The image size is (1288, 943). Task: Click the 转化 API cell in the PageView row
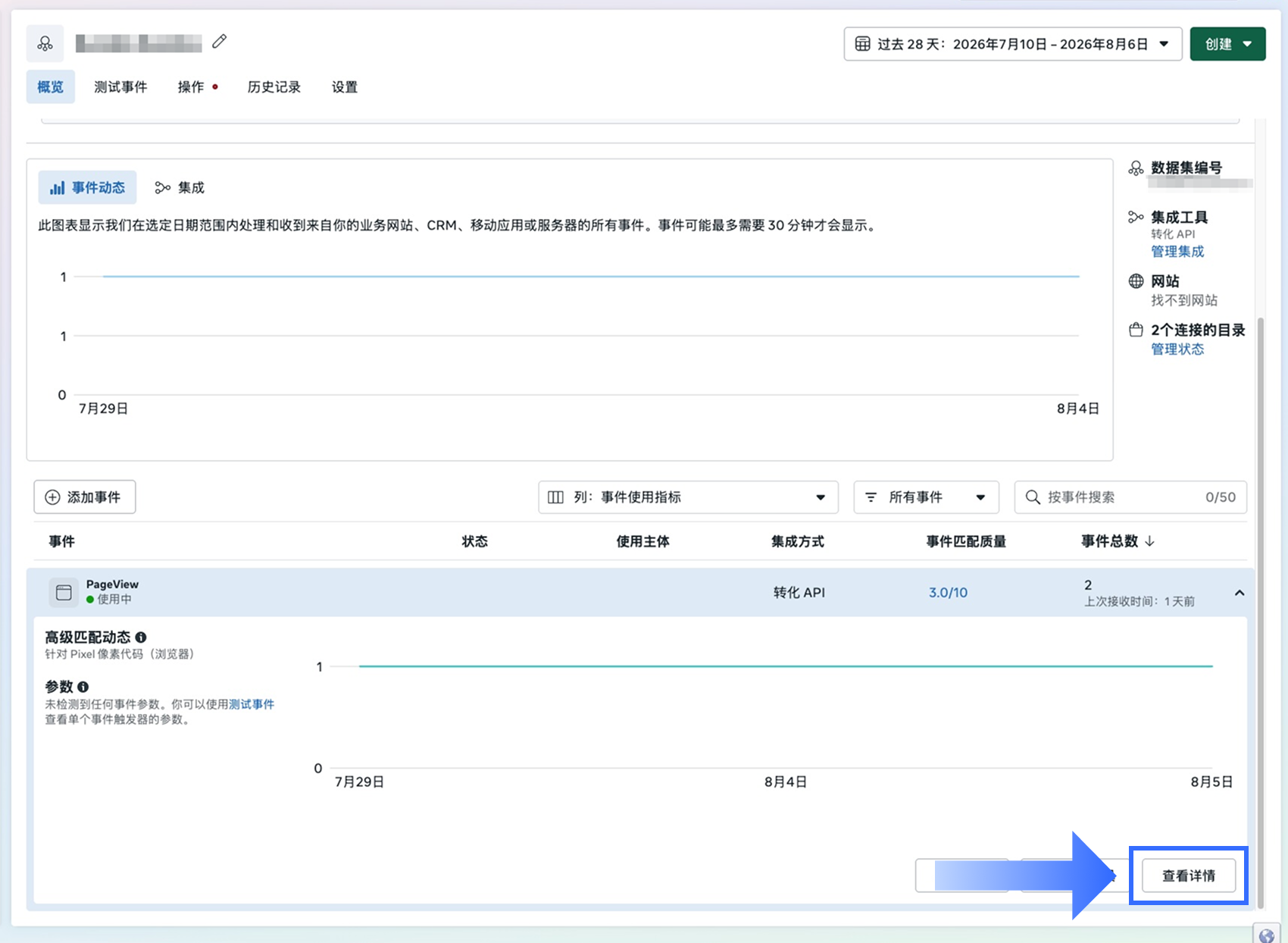(x=799, y=593)
